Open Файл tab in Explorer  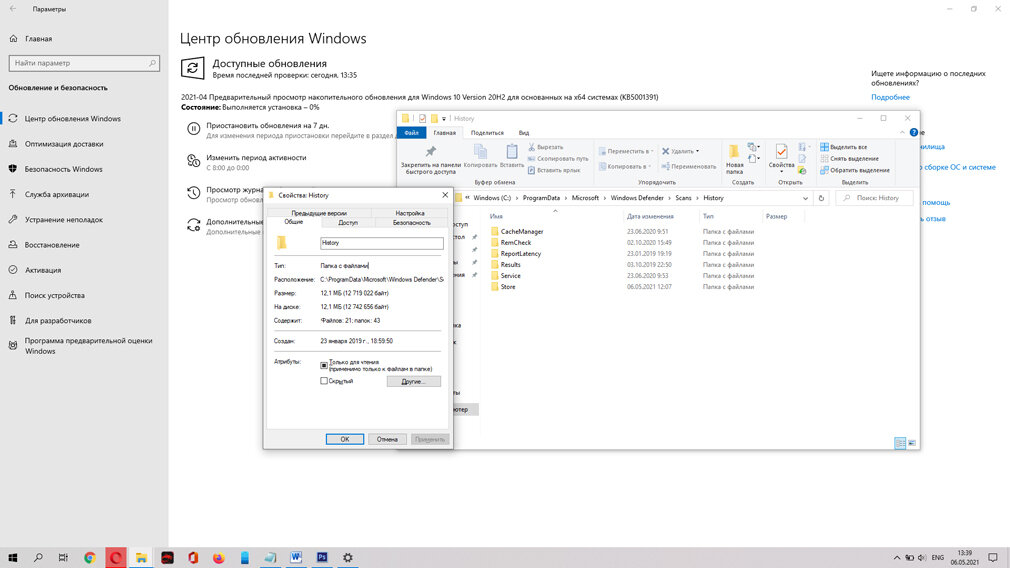point(411,133)
